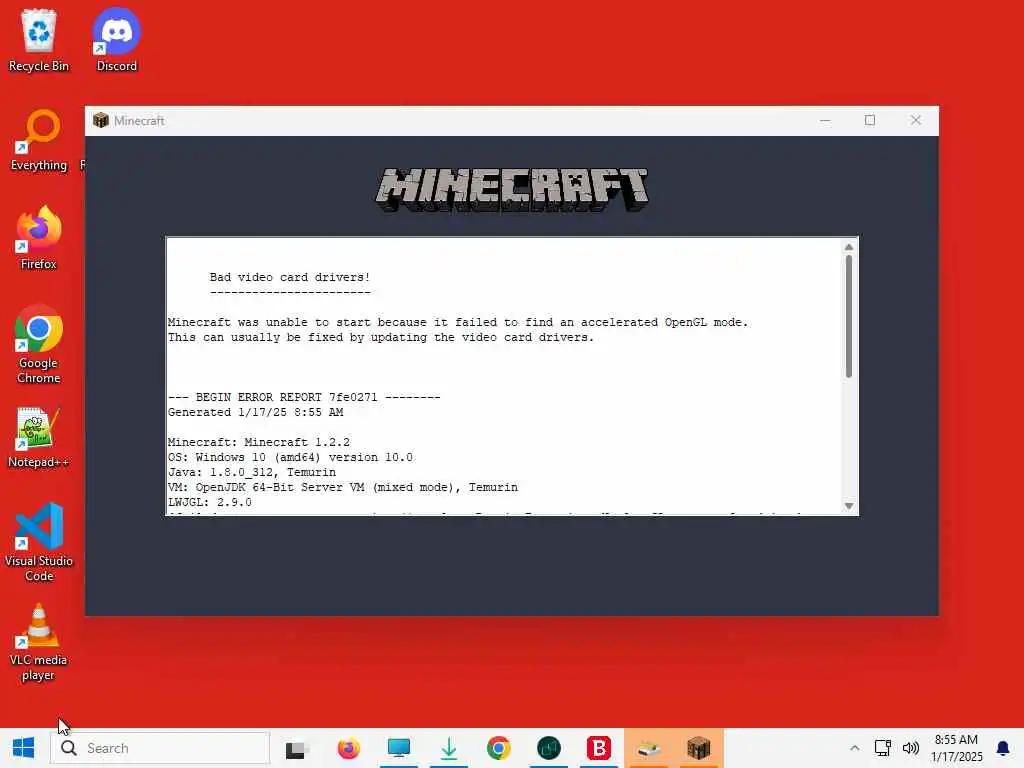Select the Minecraft crafting table taskbar icon
The height and width of the screenshot is (768, 1024).
(x=698, y=748)
